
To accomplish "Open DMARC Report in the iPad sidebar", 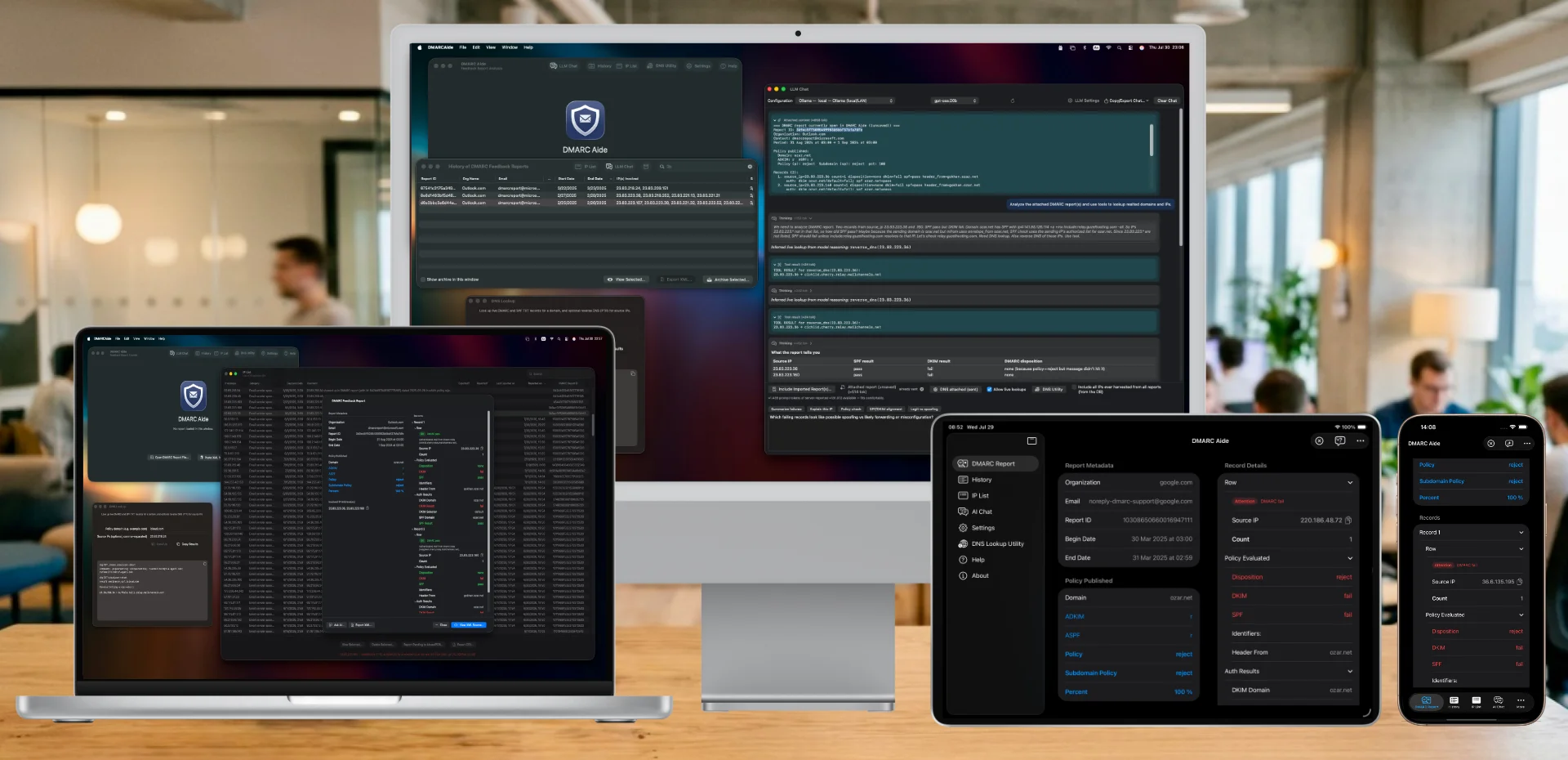I will point(995,463).
